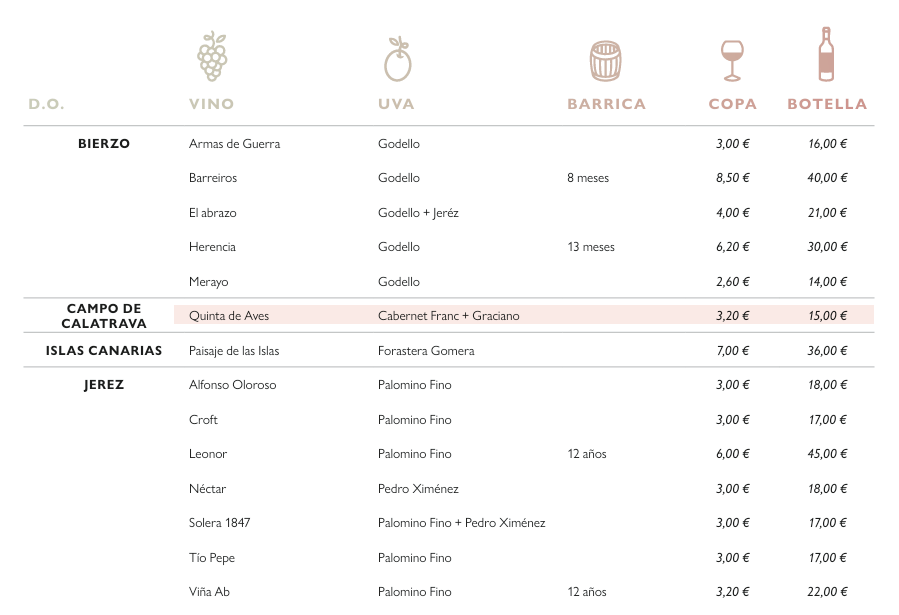Screen dimensions: 899x615
Task: Choose the Armas de Guerra wine
Action: (x=235, y=144)
